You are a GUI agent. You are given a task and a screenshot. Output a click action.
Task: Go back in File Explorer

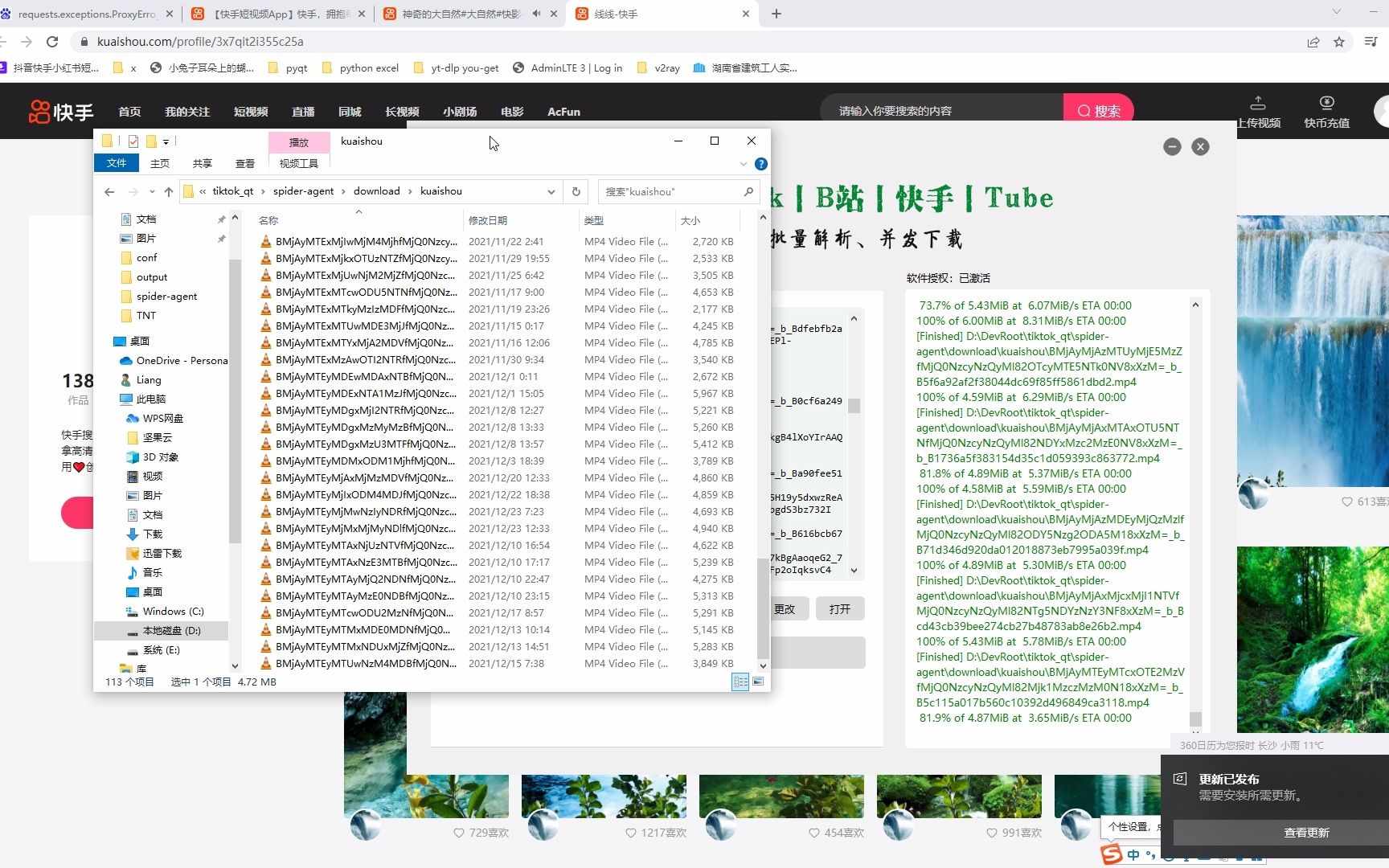pos(109,191)
